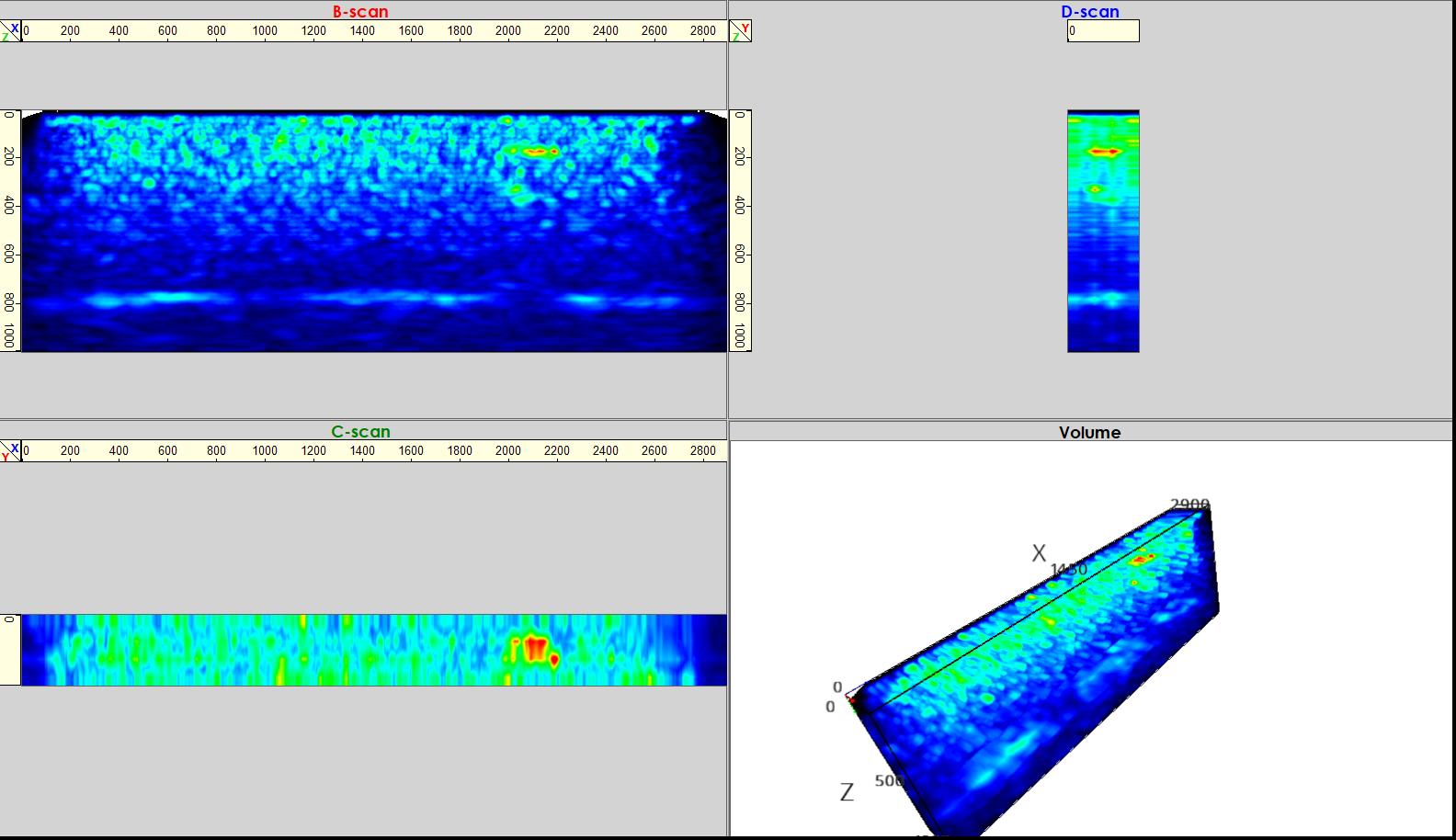Click the X axis label in Volume view
Viewport: 1456px width, 840px height.
tap(1039, 553)
